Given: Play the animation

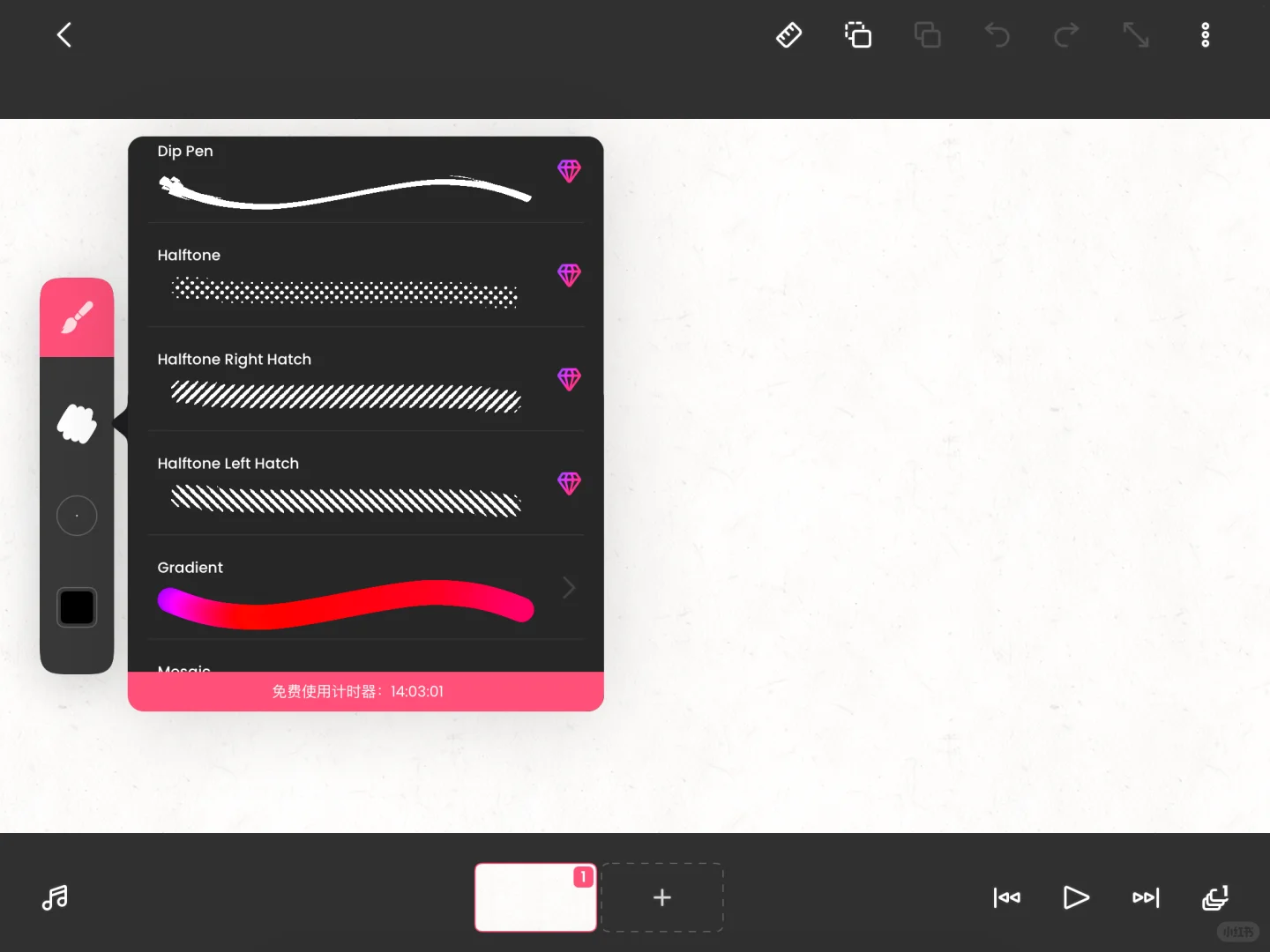Looking at the screenshot, I should point(1076,897).
